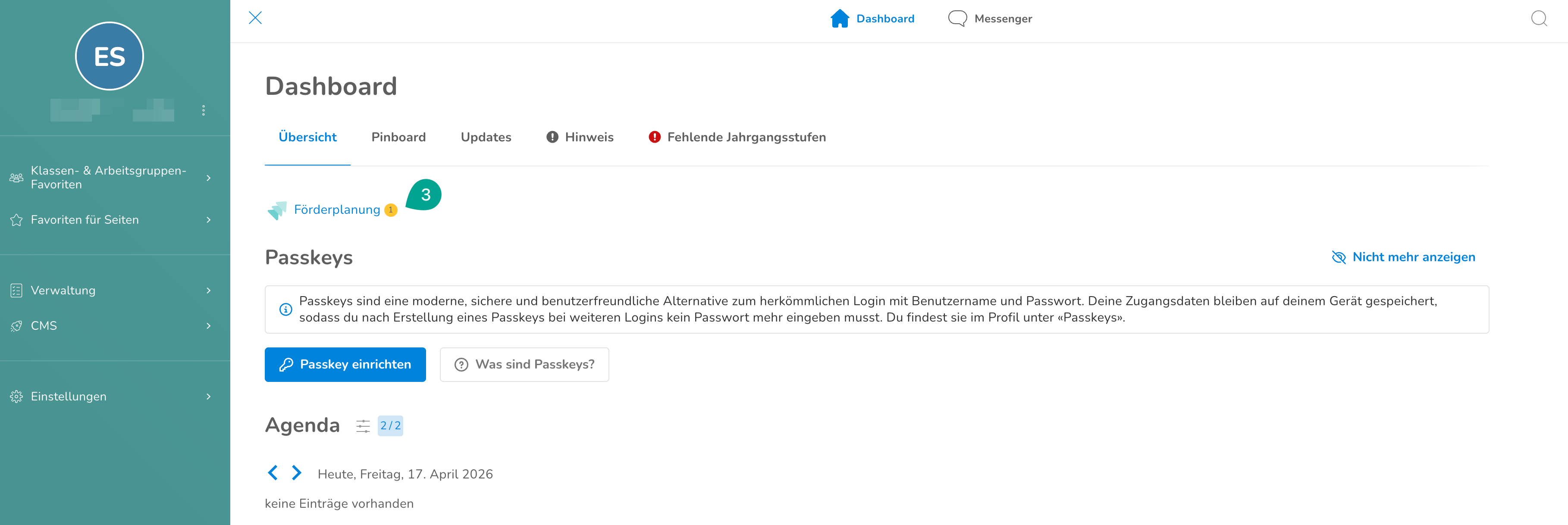This screenshot has height=525, width=1568.
Task: Click the Förderplanung arrow icon
Action: coord(277,210)
